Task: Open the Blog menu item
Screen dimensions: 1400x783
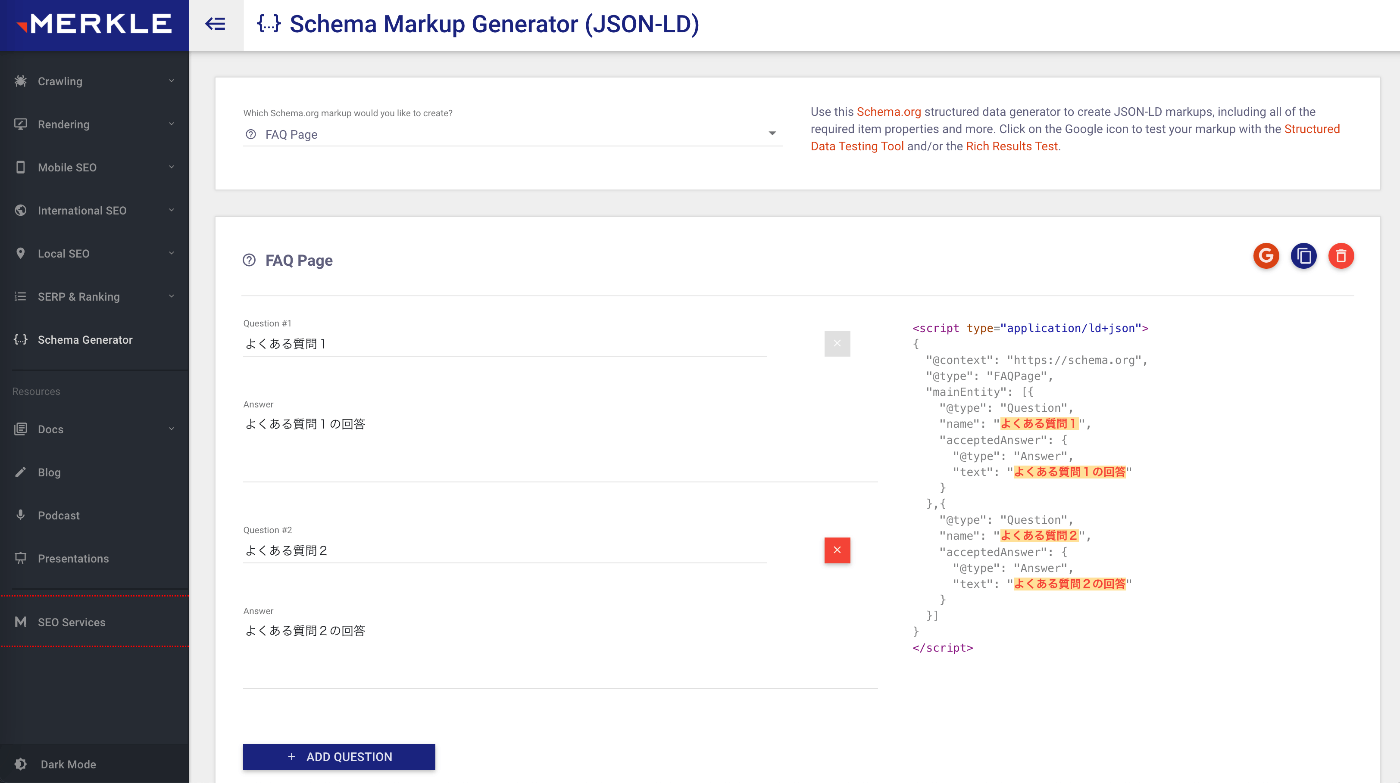Action: 94,472
